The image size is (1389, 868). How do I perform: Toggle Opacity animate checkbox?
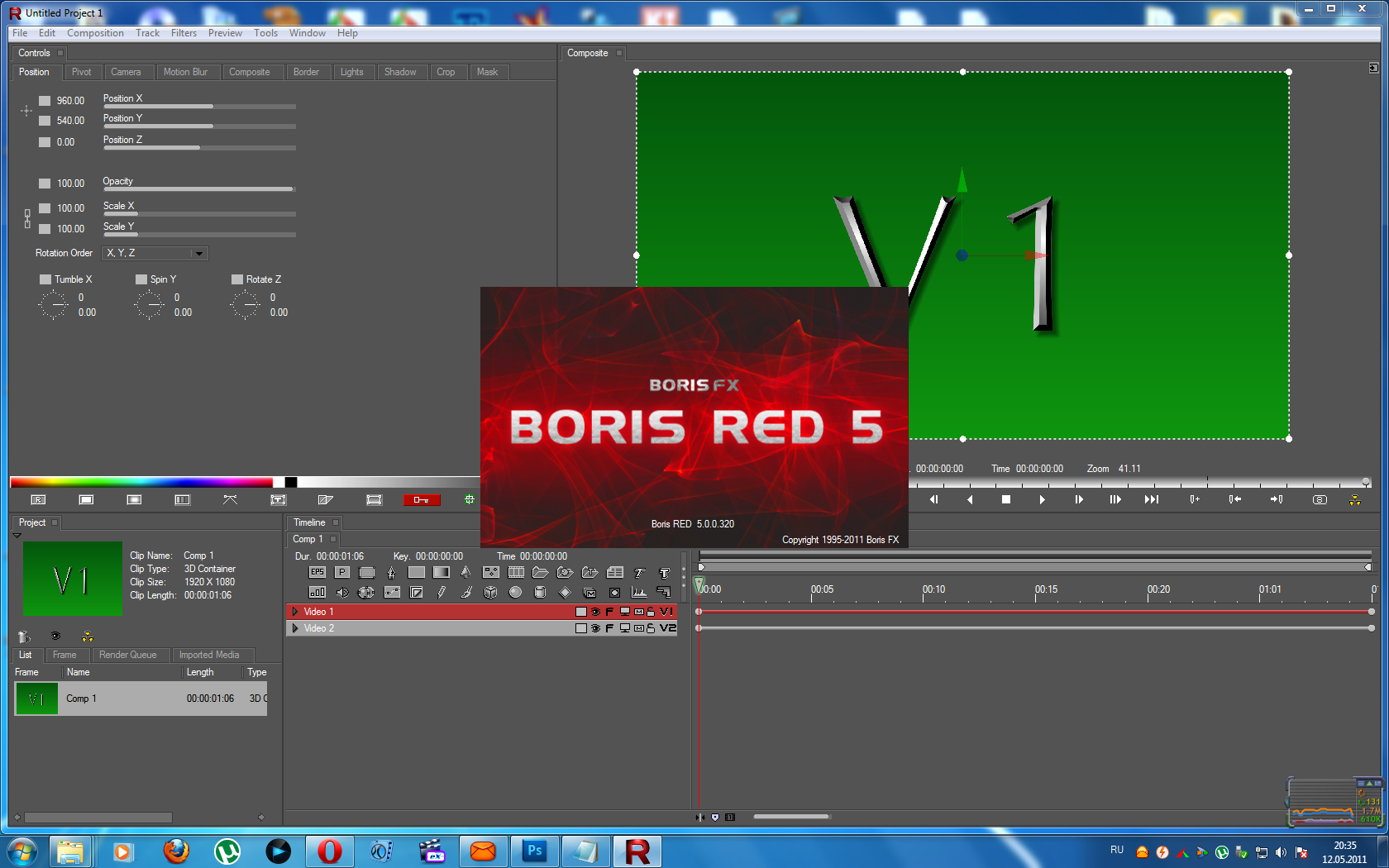click(x=45, y=184)
